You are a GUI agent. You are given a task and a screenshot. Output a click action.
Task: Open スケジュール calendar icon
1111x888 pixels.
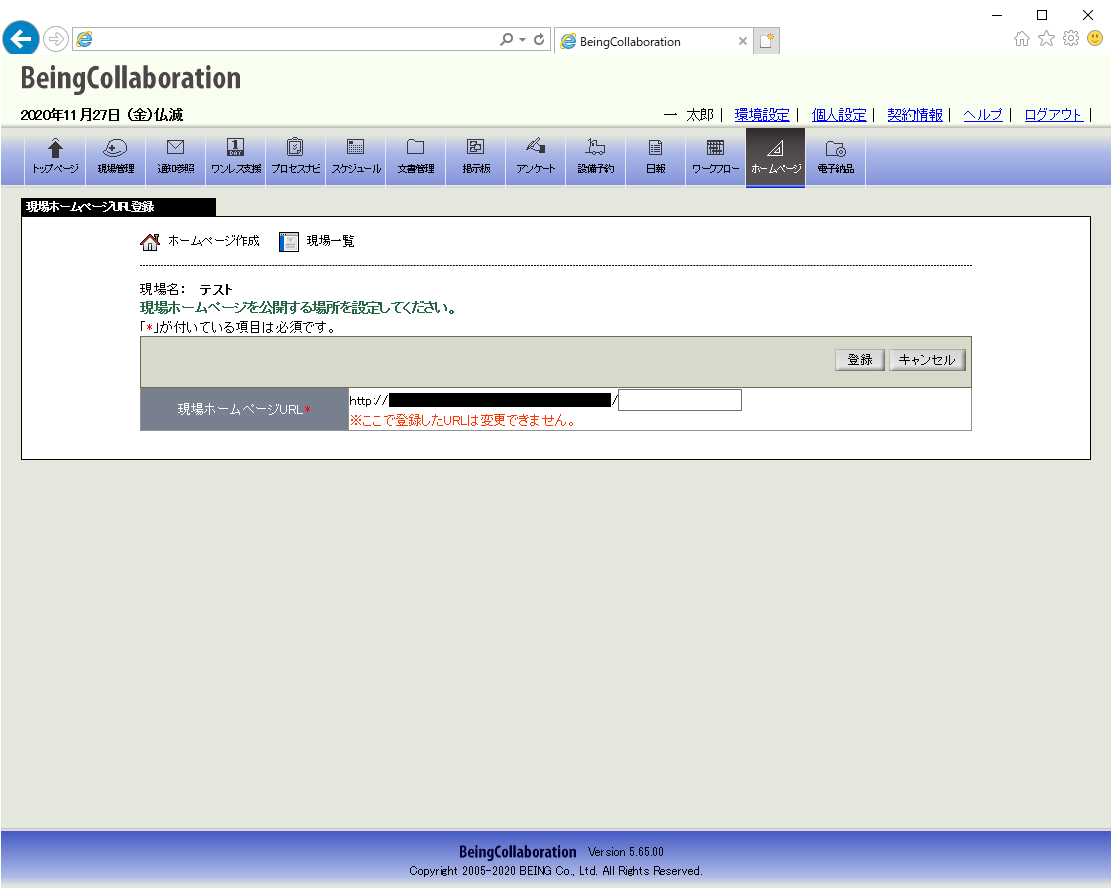[x=356, y=157]
